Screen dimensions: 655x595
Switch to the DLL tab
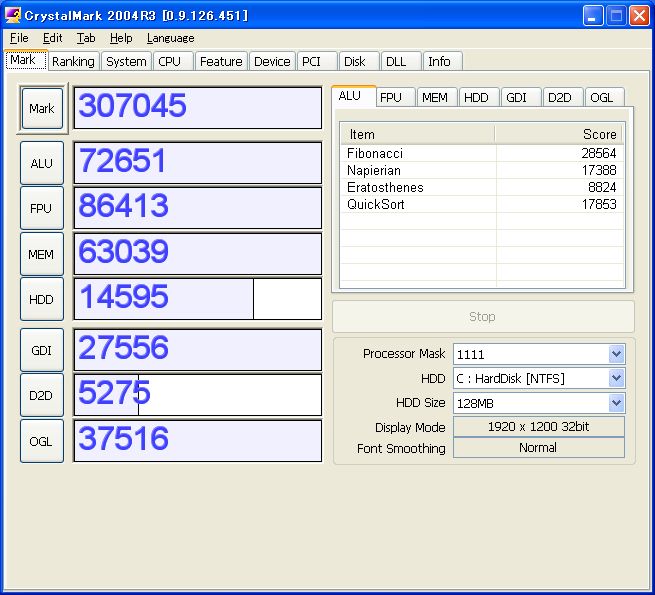point(401,61)
